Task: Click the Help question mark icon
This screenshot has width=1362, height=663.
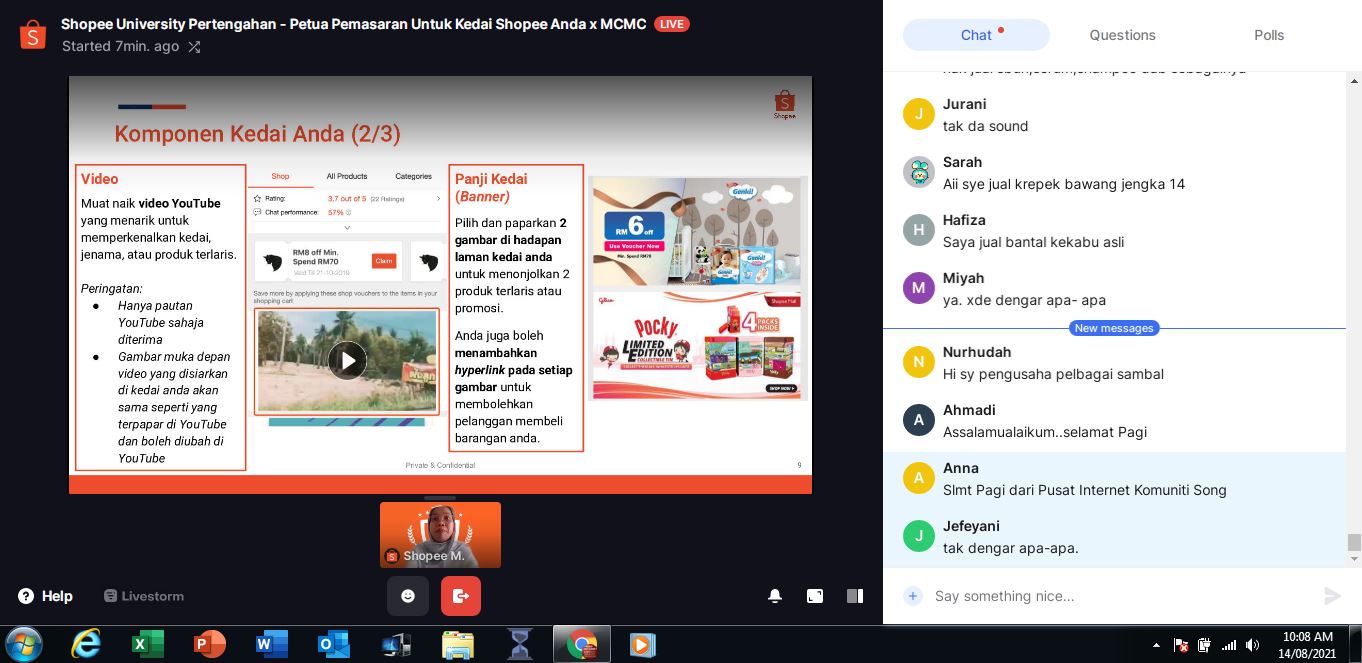Action: click(x=26, y=596)
